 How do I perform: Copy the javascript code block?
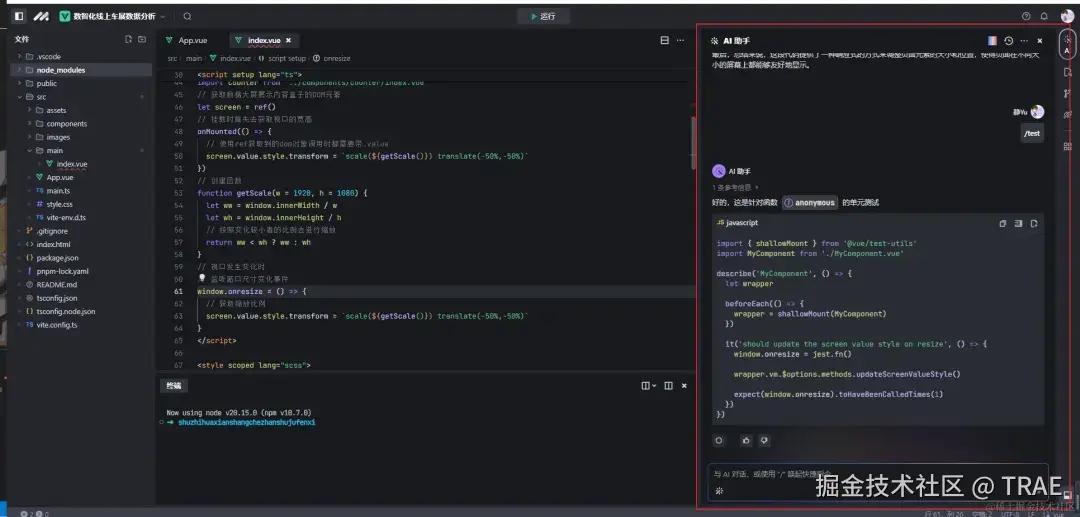point(1003,223)
